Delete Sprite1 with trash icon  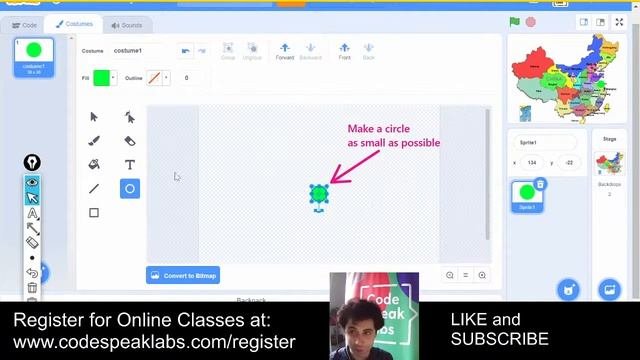pyautogui.click(x=540, y=184)
